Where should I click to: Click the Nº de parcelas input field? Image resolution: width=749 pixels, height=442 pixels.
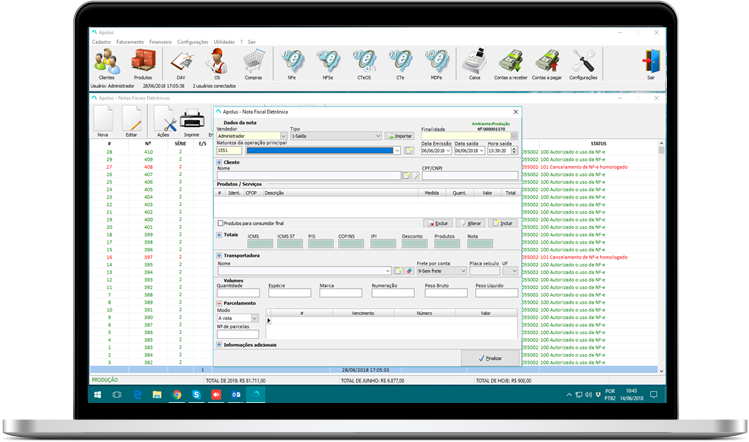click(x=238, y=334)
